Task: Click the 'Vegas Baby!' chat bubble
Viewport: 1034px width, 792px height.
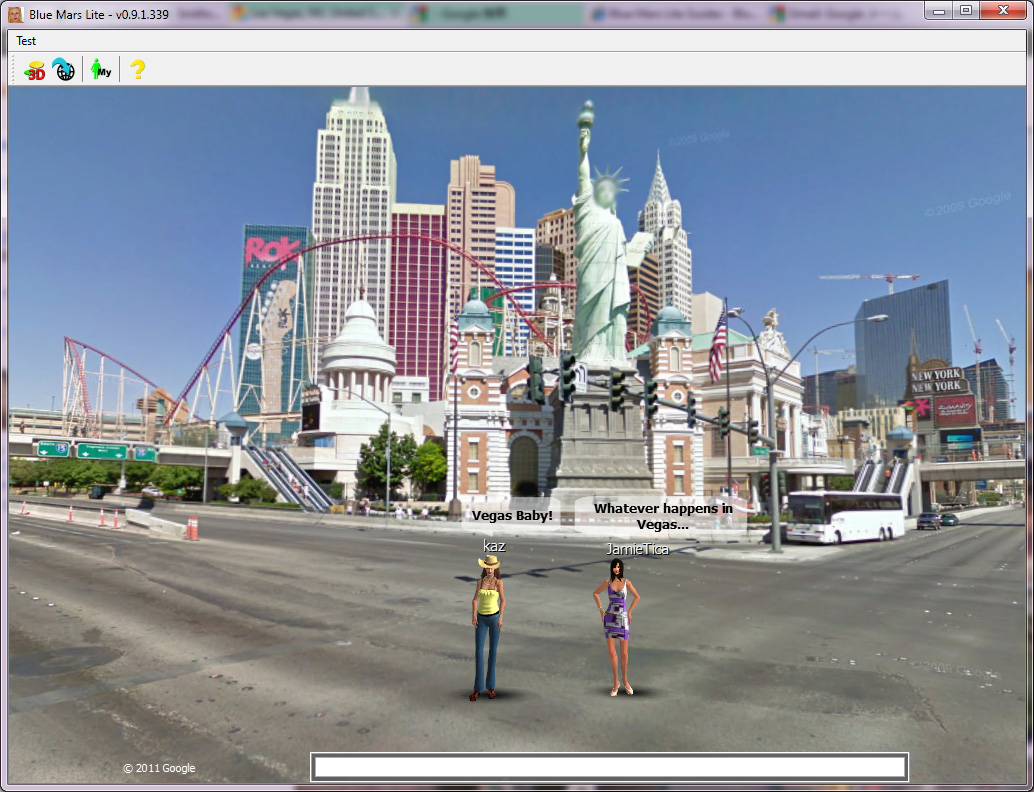Action: 512,516
